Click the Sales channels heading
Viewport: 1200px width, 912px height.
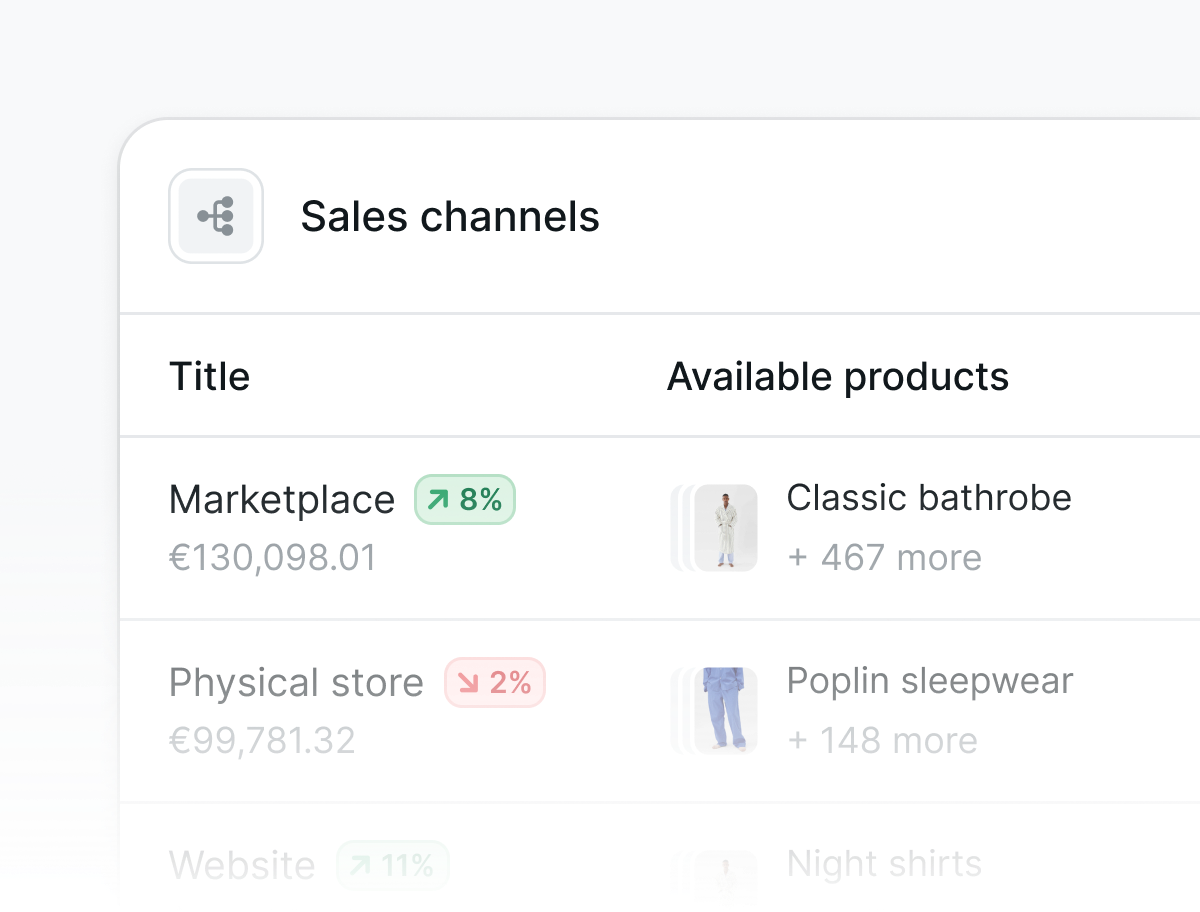coord(450,216)
